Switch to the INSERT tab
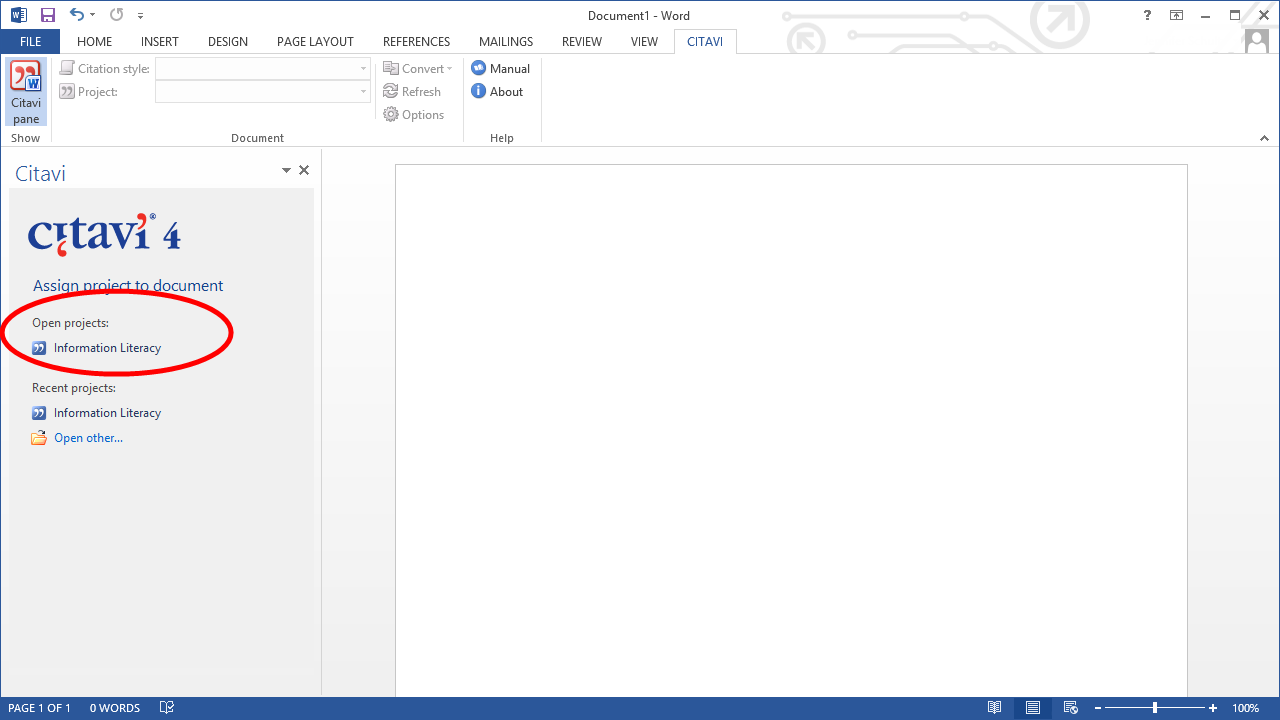Screen dimensions: 1280x720 [160, 41]
